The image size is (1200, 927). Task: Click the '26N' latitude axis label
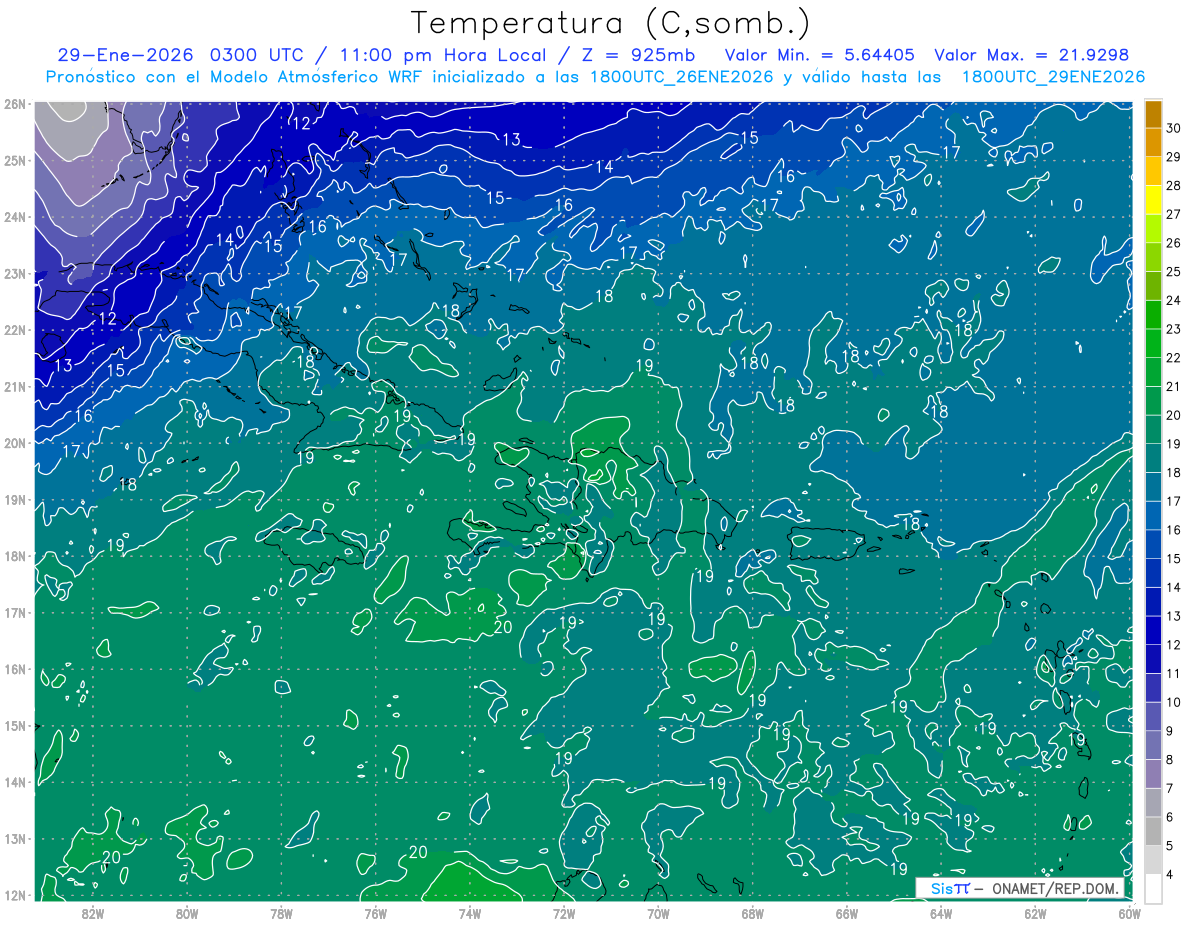pos(15,104)
